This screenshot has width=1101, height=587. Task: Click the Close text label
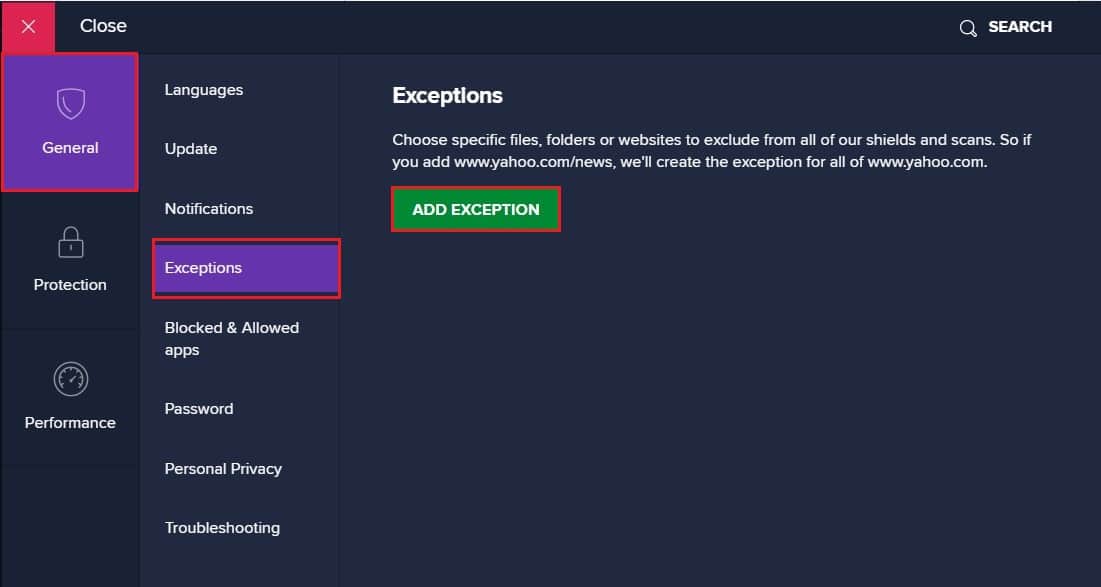point(103,26)
